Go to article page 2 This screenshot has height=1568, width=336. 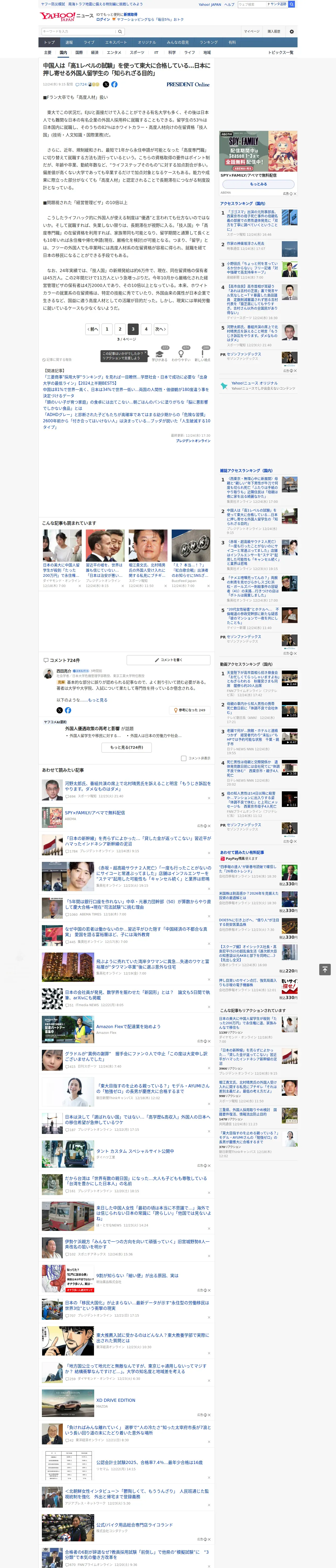pyautogui.click(x=120, y=329)
